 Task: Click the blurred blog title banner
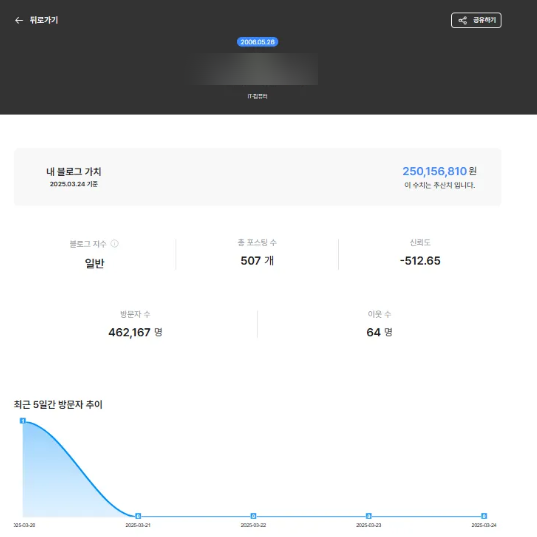tap(253, 69)
